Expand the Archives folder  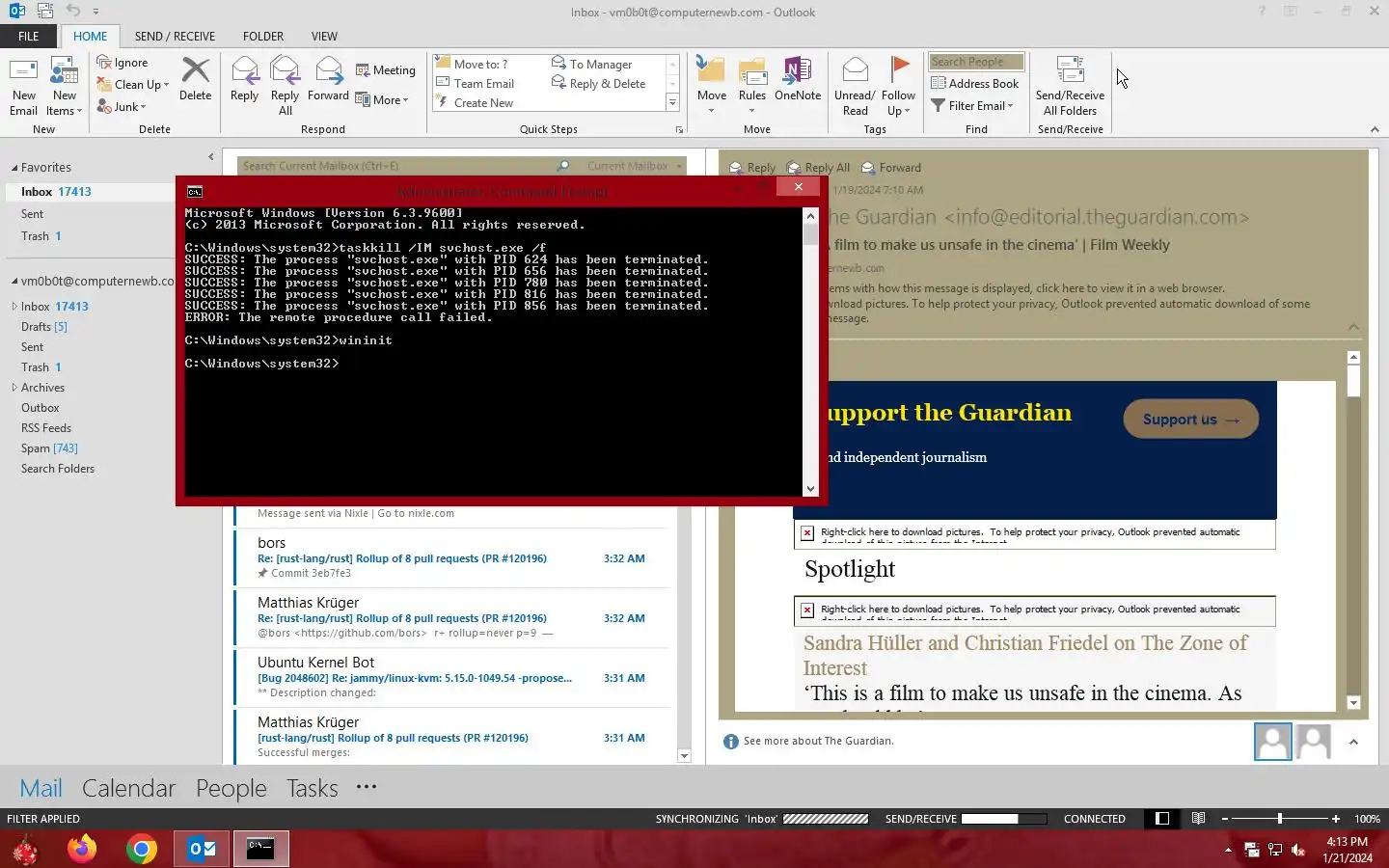click(14, 388)
